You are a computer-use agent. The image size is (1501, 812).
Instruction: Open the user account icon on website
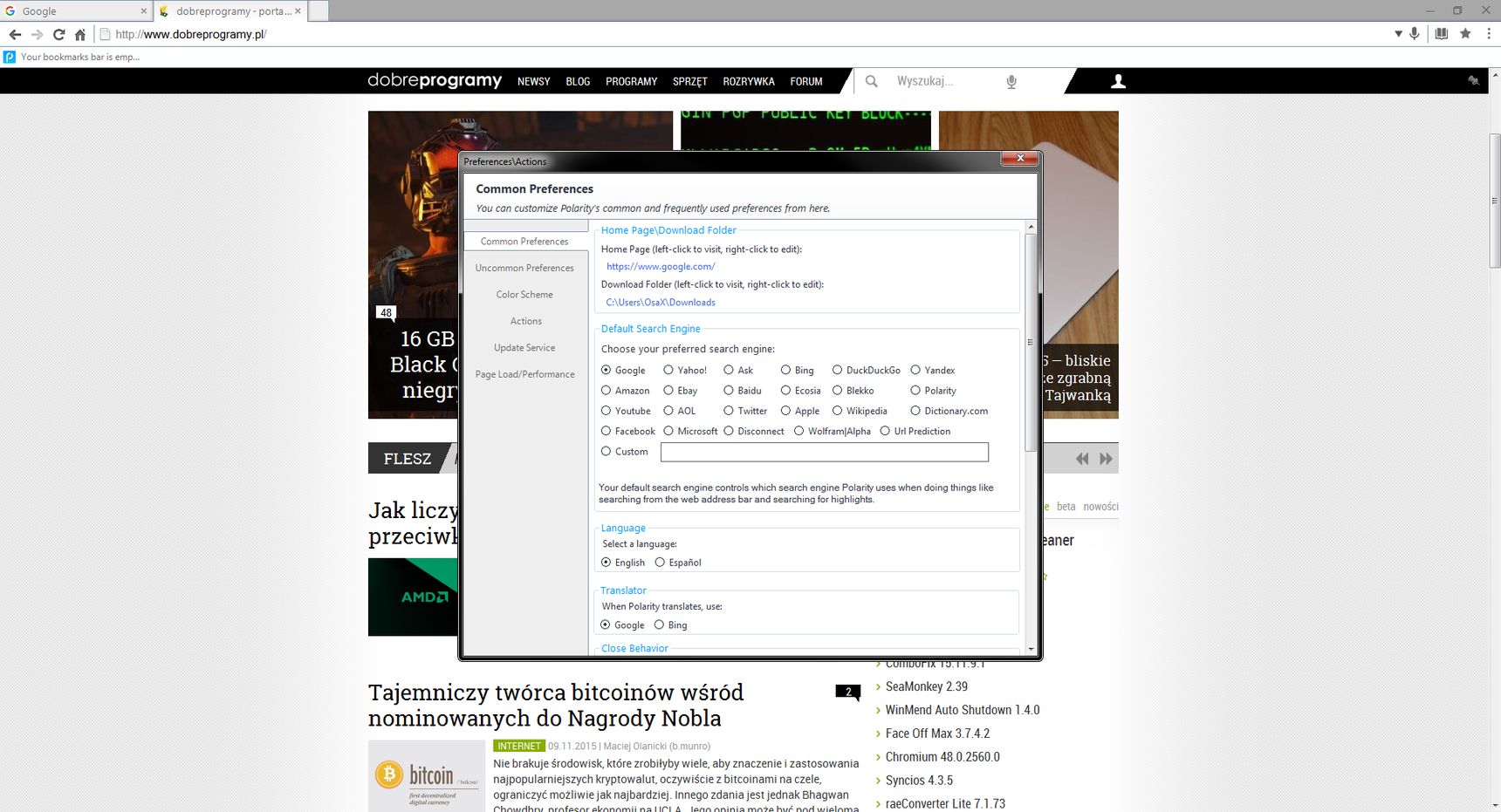point(1118,81)
